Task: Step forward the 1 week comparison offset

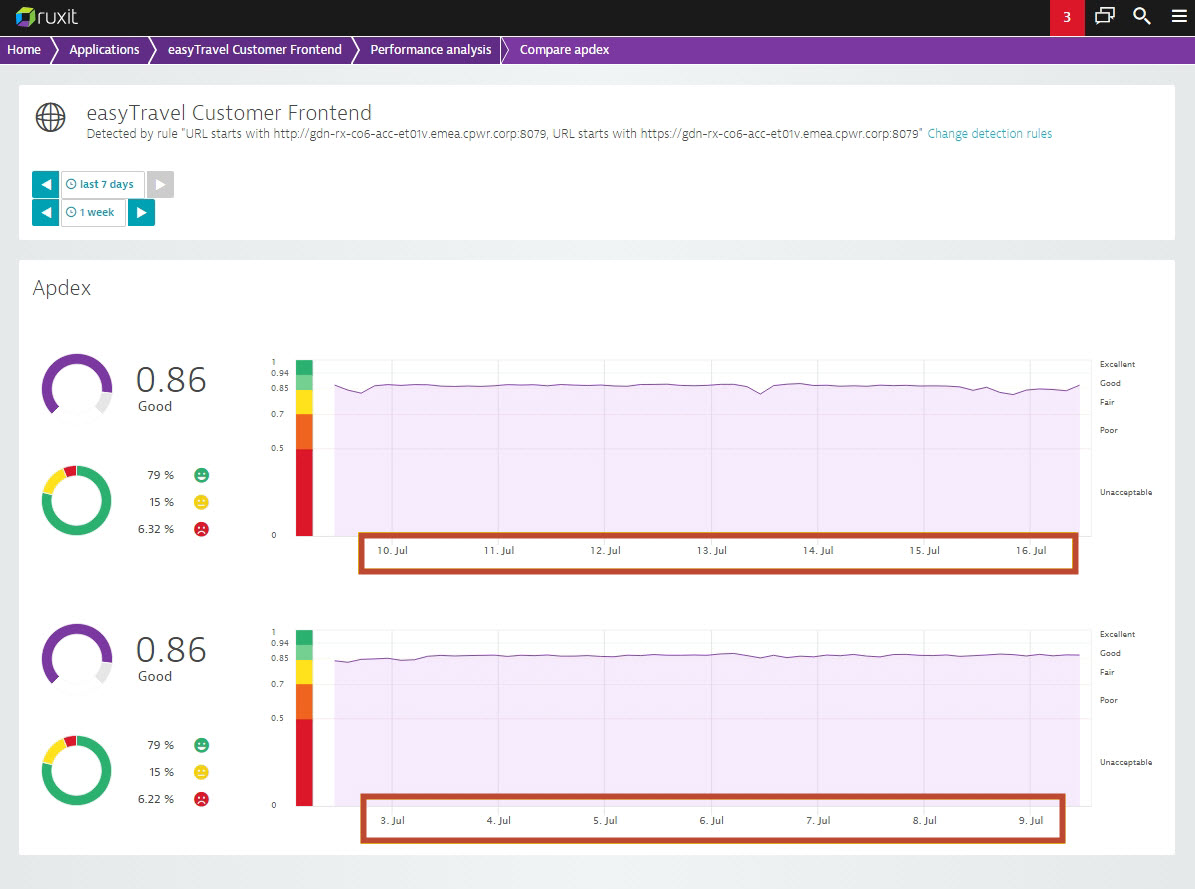Action: click(141, 213)
